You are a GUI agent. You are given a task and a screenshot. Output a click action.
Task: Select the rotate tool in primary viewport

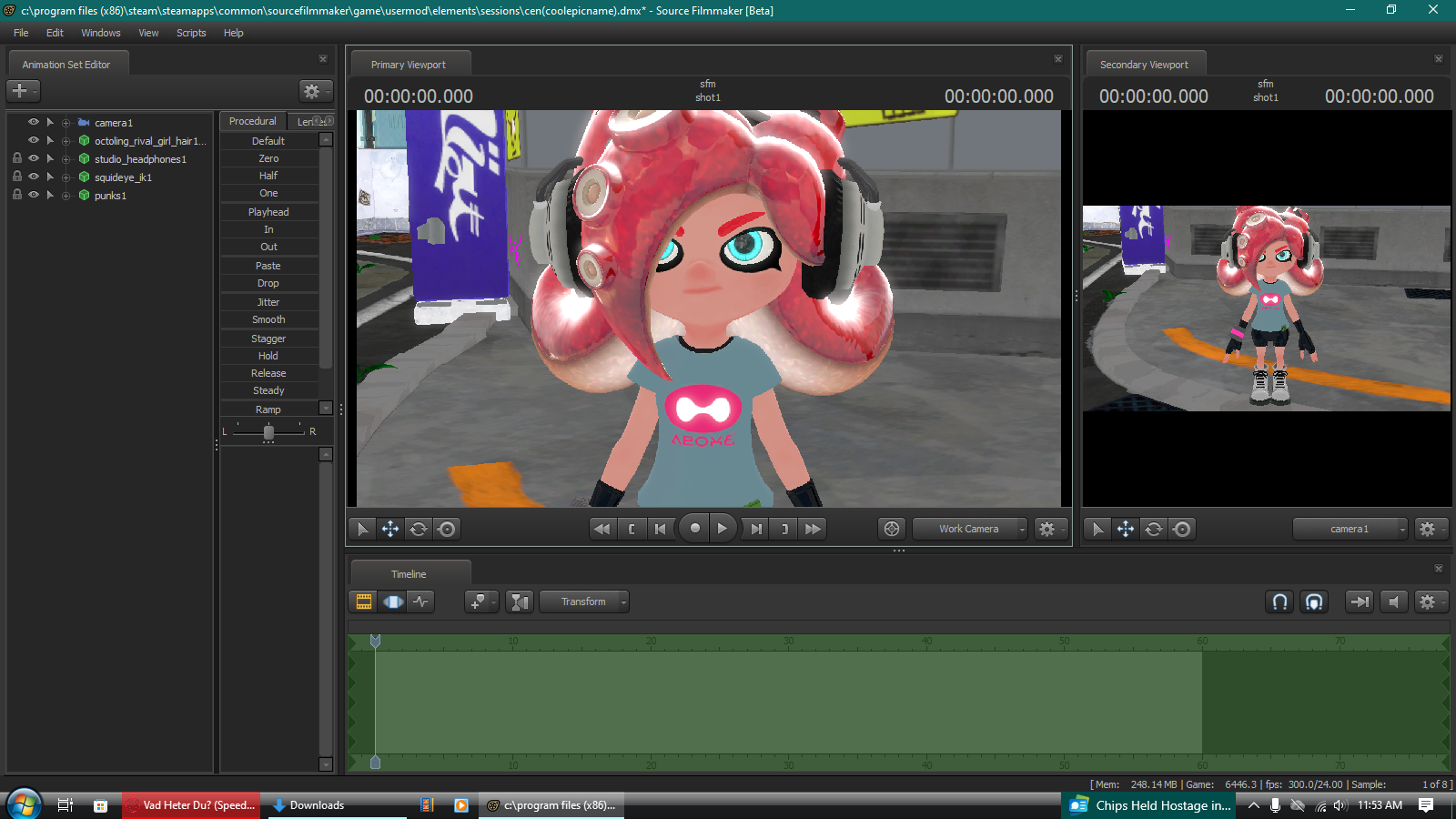pyautogui.click(x=419, y=529)
